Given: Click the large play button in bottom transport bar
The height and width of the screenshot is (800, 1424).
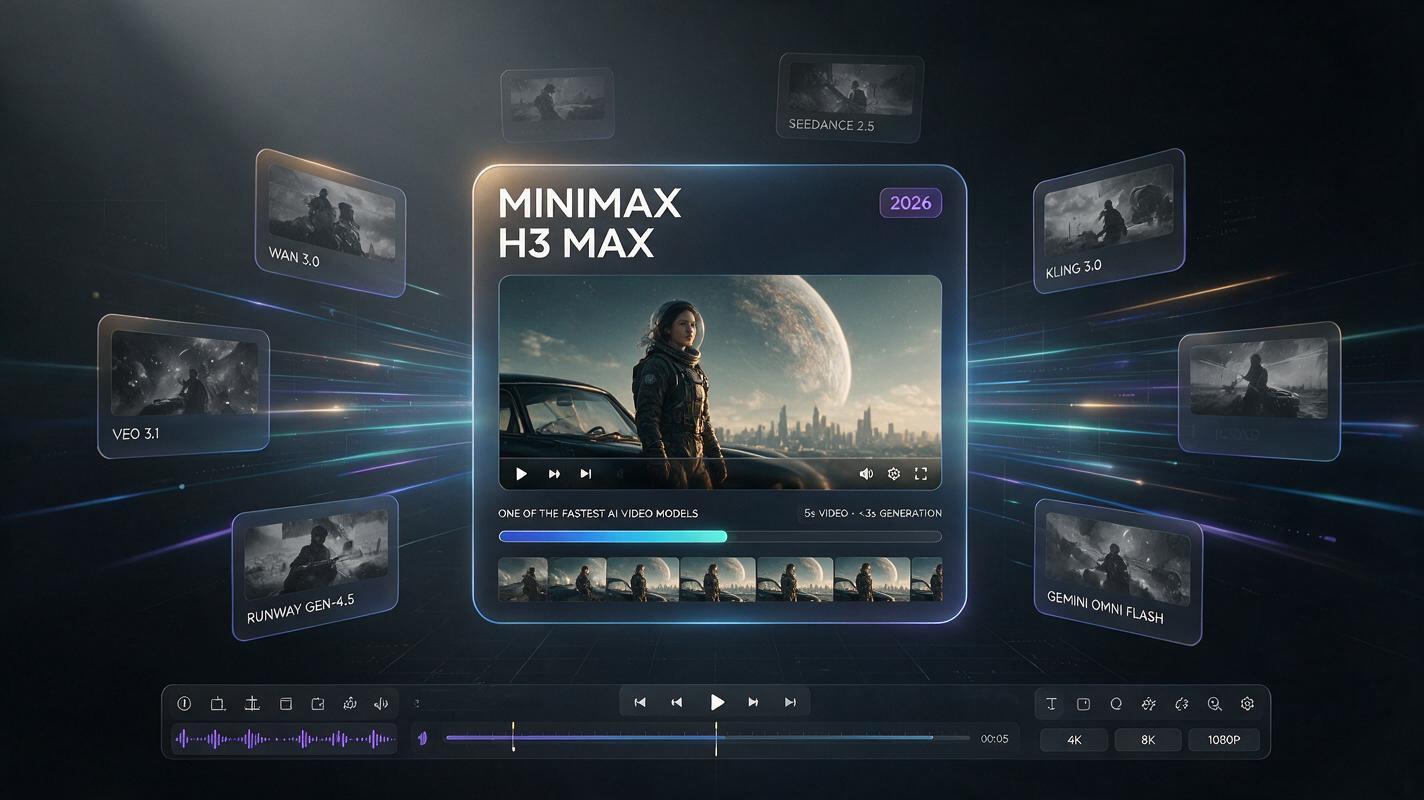Looking at the screenshot, I should (716, 703).
